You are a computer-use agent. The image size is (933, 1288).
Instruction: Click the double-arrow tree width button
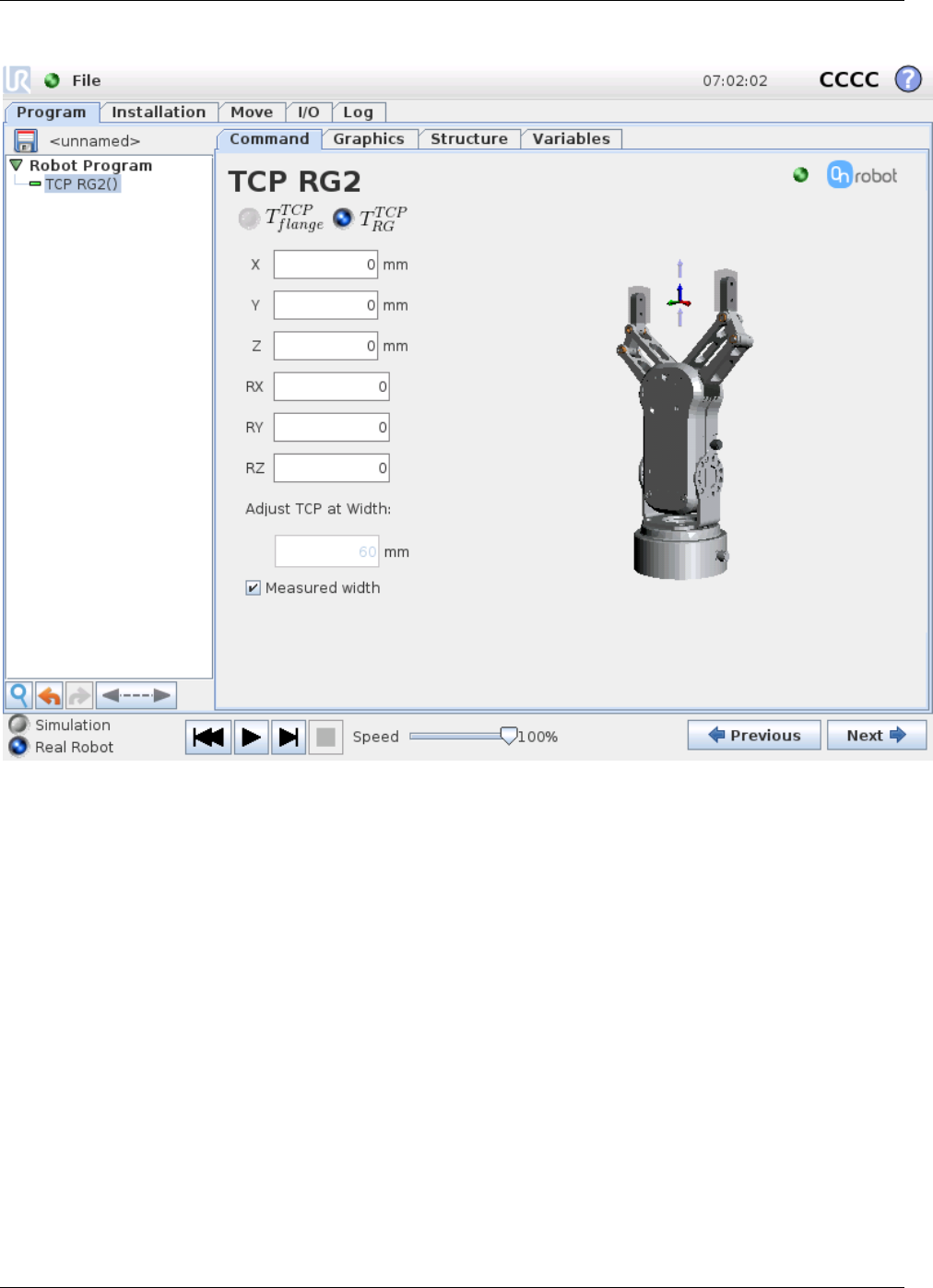(136, 695)
